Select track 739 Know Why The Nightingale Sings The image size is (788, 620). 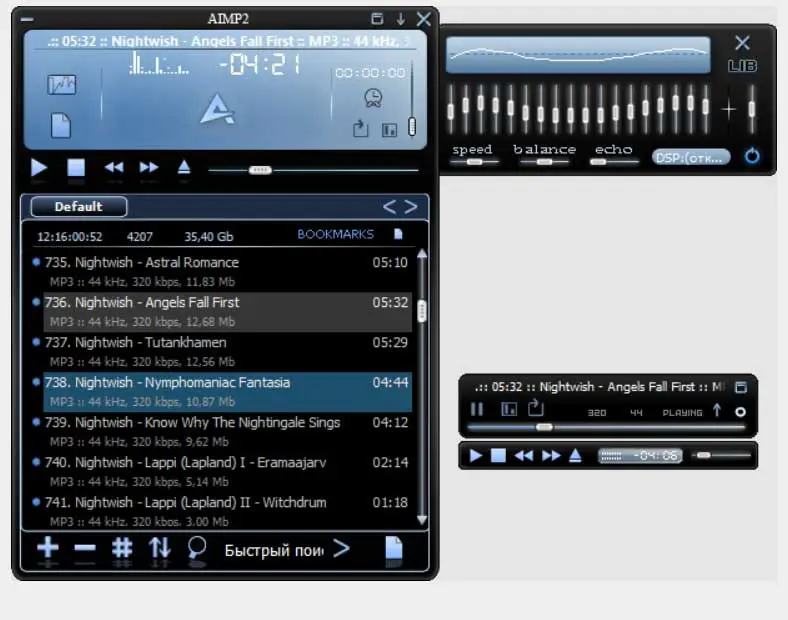click(x=227, y=432)
